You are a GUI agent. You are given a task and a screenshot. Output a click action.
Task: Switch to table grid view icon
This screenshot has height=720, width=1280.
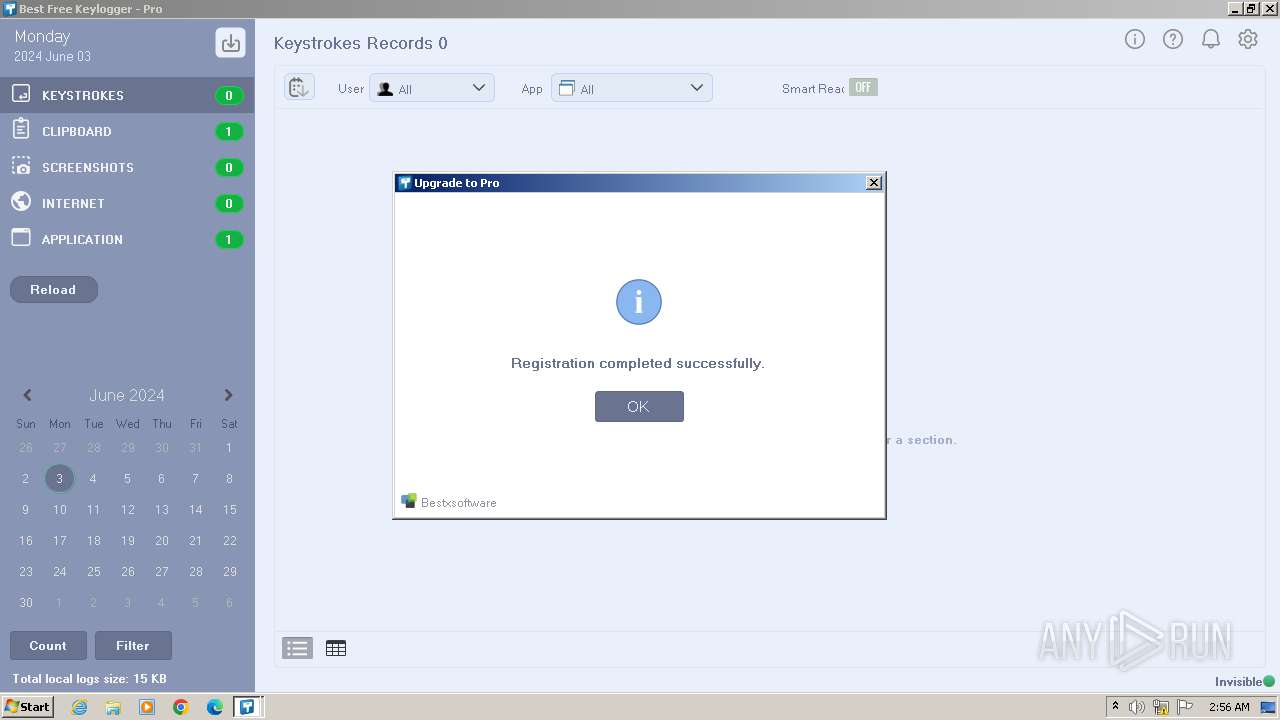tap(336, 648)
